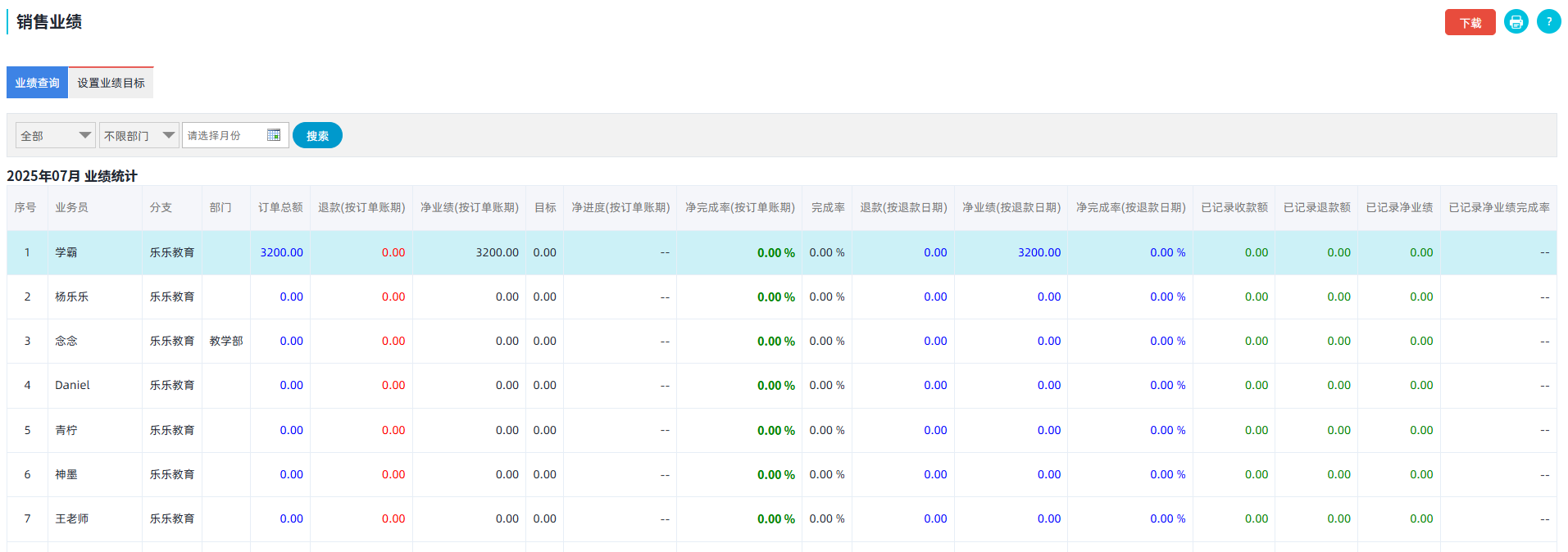
Task: Click the 已记录净业绩 column header
Action: point(1399,208)
